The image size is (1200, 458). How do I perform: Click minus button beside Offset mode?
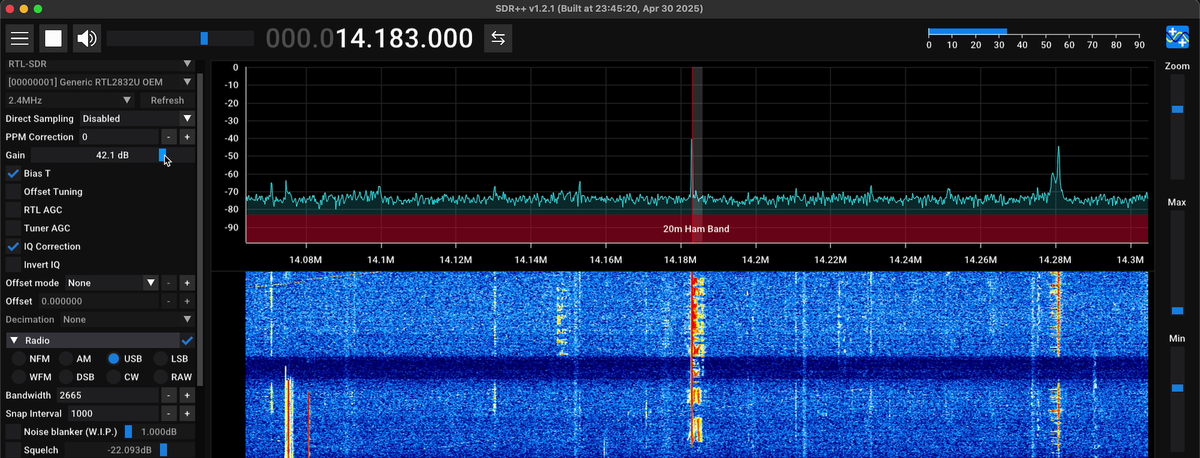(x=168, y=283)
